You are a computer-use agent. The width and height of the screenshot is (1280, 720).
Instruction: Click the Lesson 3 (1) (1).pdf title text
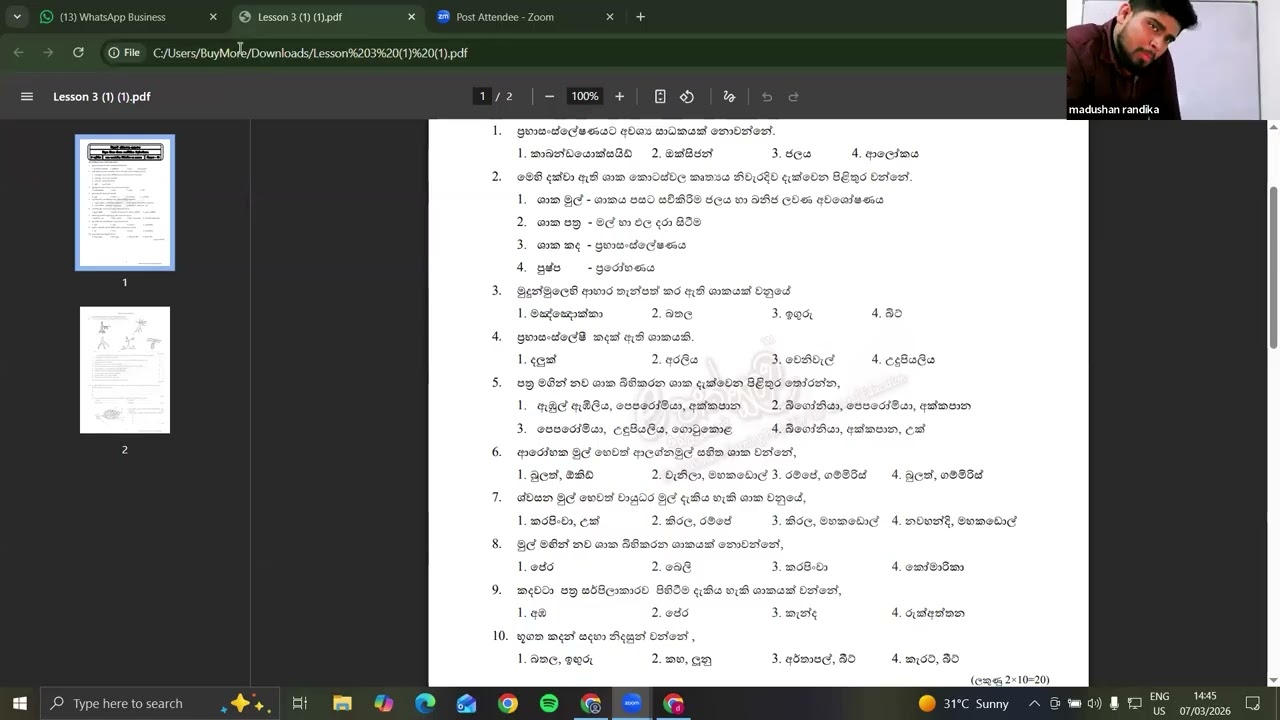(102, 97)
